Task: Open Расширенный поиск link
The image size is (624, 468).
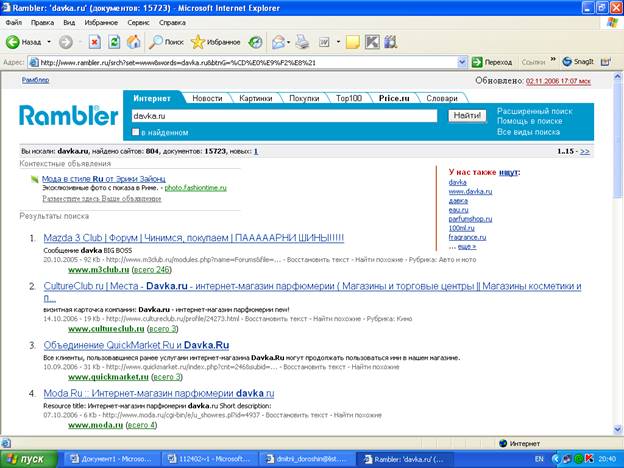Action: (x=534, y=111)
